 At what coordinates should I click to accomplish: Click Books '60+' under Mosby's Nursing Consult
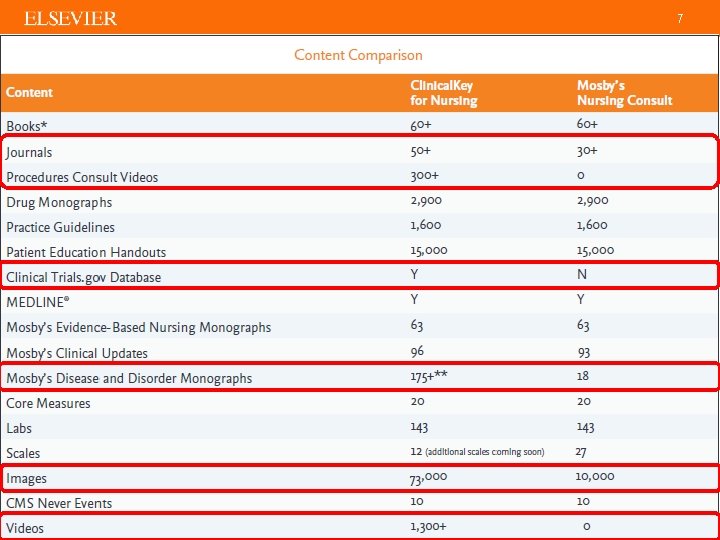point(587,124)
